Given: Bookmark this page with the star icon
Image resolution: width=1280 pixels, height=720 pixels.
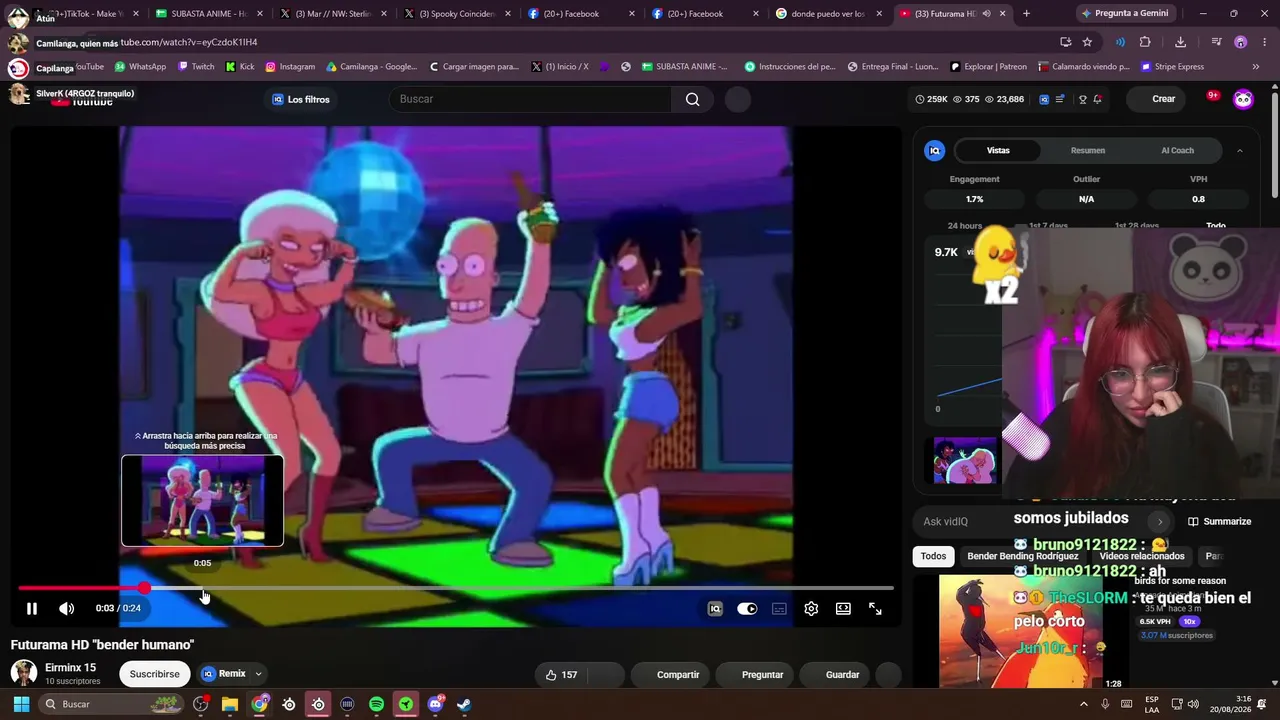Looking at the screenshot, I should pyautogui.click(x=1087, y=42).
